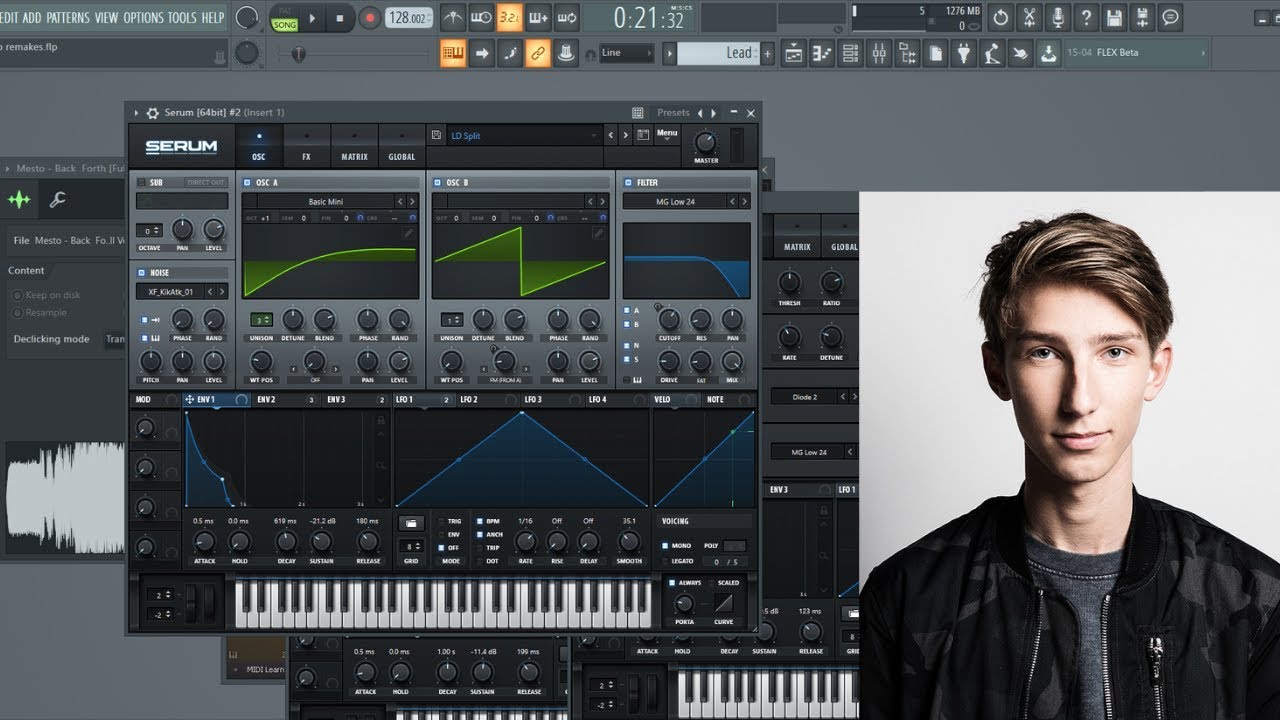
Task: Open the LD Split preset dropdown
Action: point(524,135)
